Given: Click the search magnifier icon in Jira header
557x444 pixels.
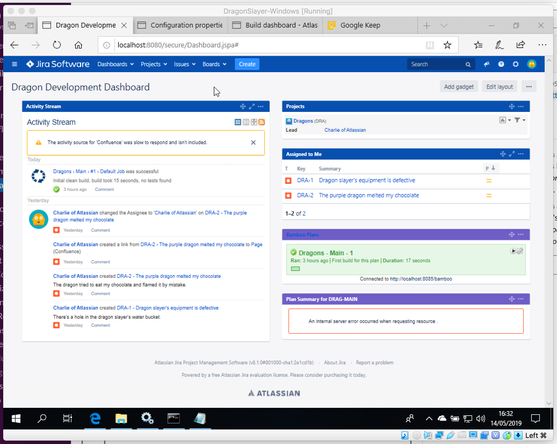Looking at the screenshot, I should click(x=468, y=65).
